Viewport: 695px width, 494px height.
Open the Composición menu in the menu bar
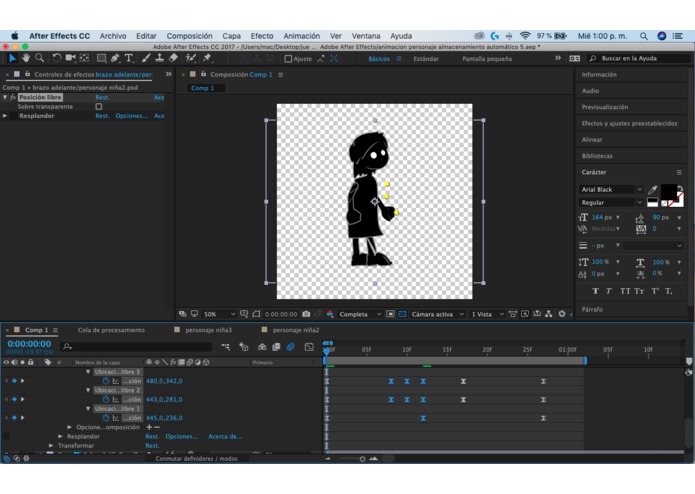pos(189,36)
